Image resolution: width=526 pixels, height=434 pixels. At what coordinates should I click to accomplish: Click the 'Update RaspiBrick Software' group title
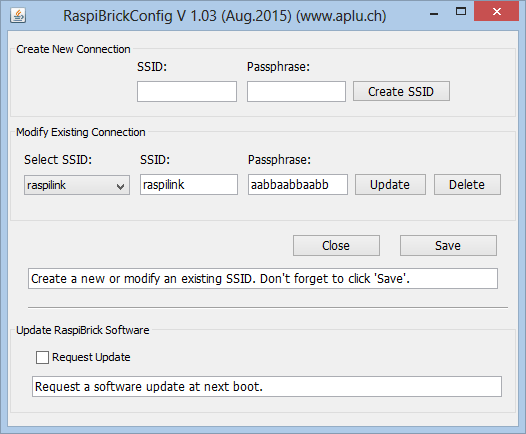(x=83, y=330)
